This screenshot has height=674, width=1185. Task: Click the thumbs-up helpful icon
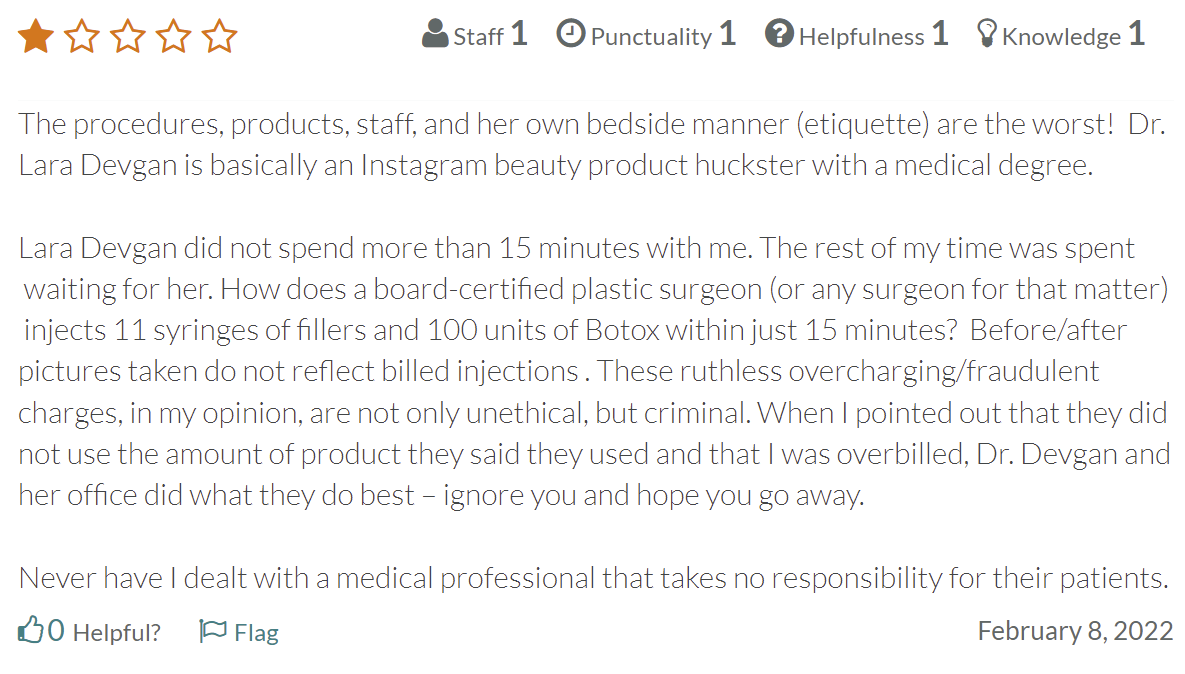tap(31, 629)
